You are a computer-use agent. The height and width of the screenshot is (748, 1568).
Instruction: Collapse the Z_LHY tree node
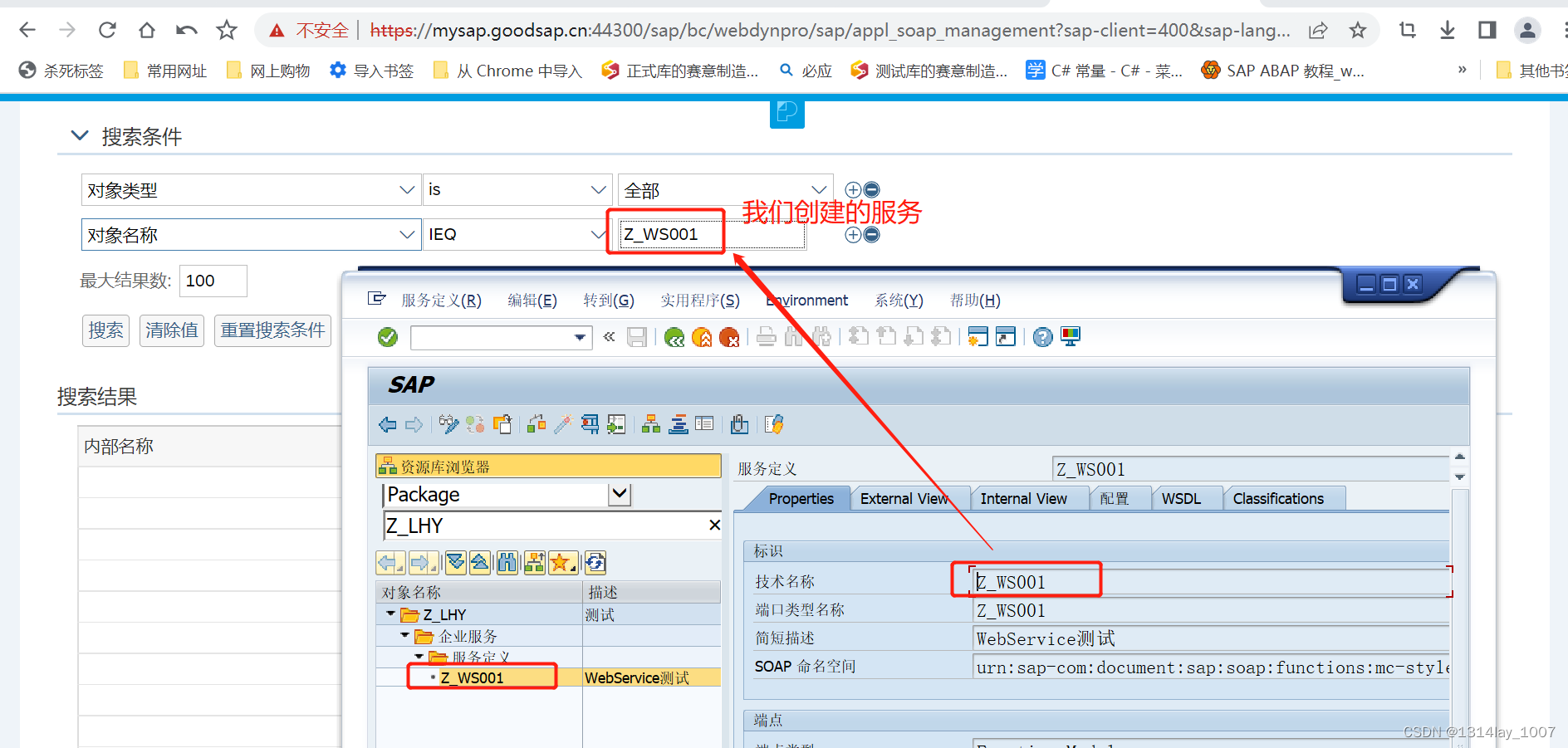[391, 614]
